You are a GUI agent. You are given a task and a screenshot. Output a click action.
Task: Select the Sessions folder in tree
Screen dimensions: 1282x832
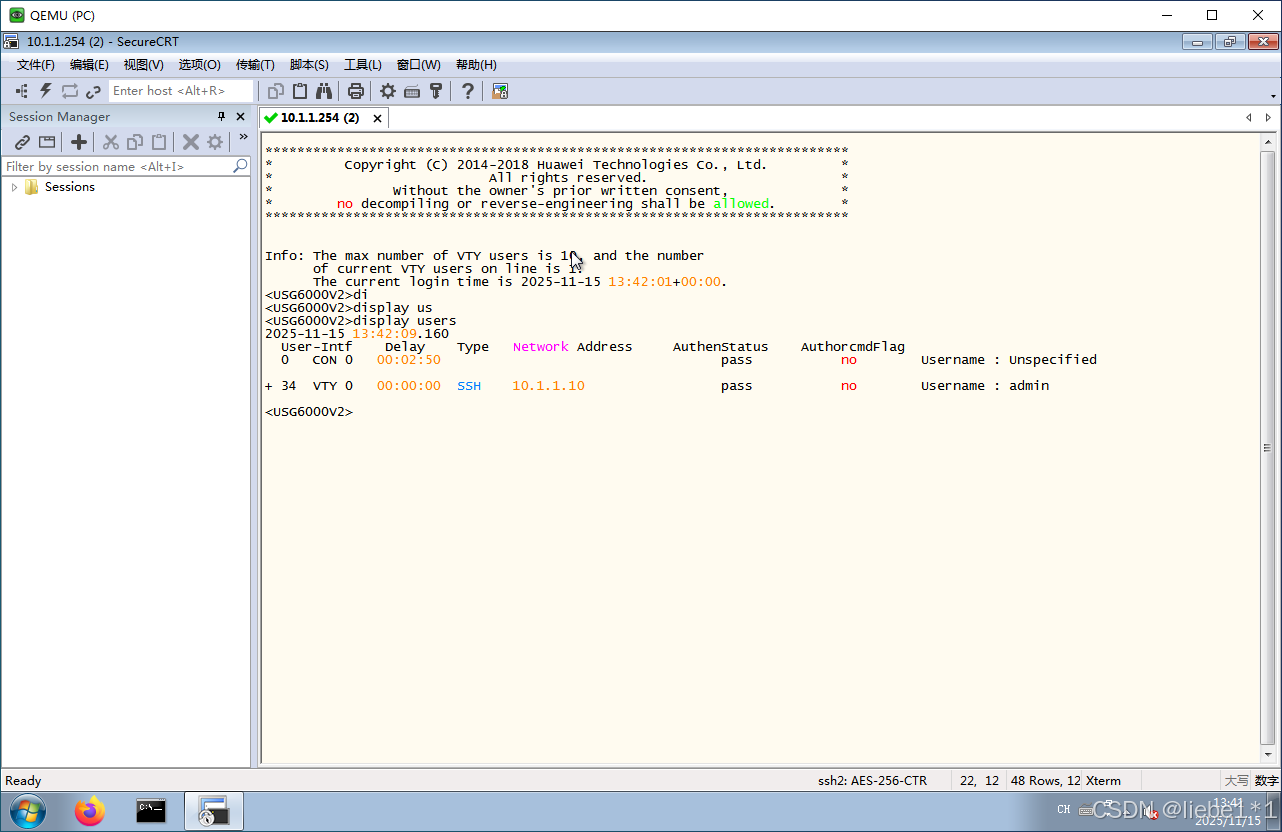click(x=69, y=187)
